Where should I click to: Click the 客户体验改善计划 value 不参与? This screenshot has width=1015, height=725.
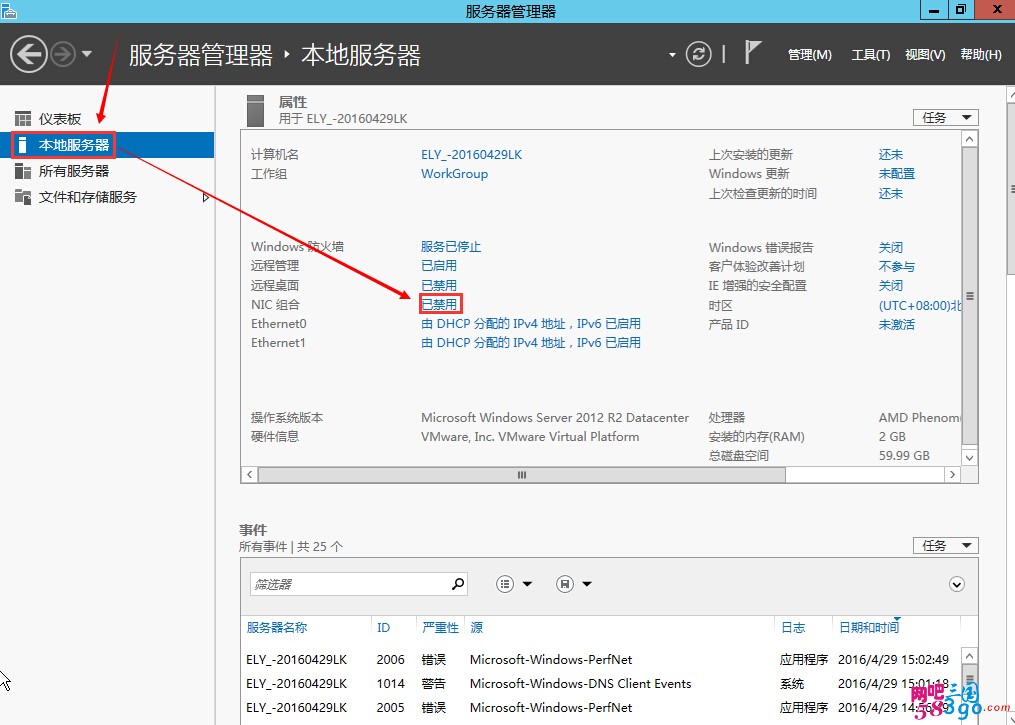coord(897,266)
